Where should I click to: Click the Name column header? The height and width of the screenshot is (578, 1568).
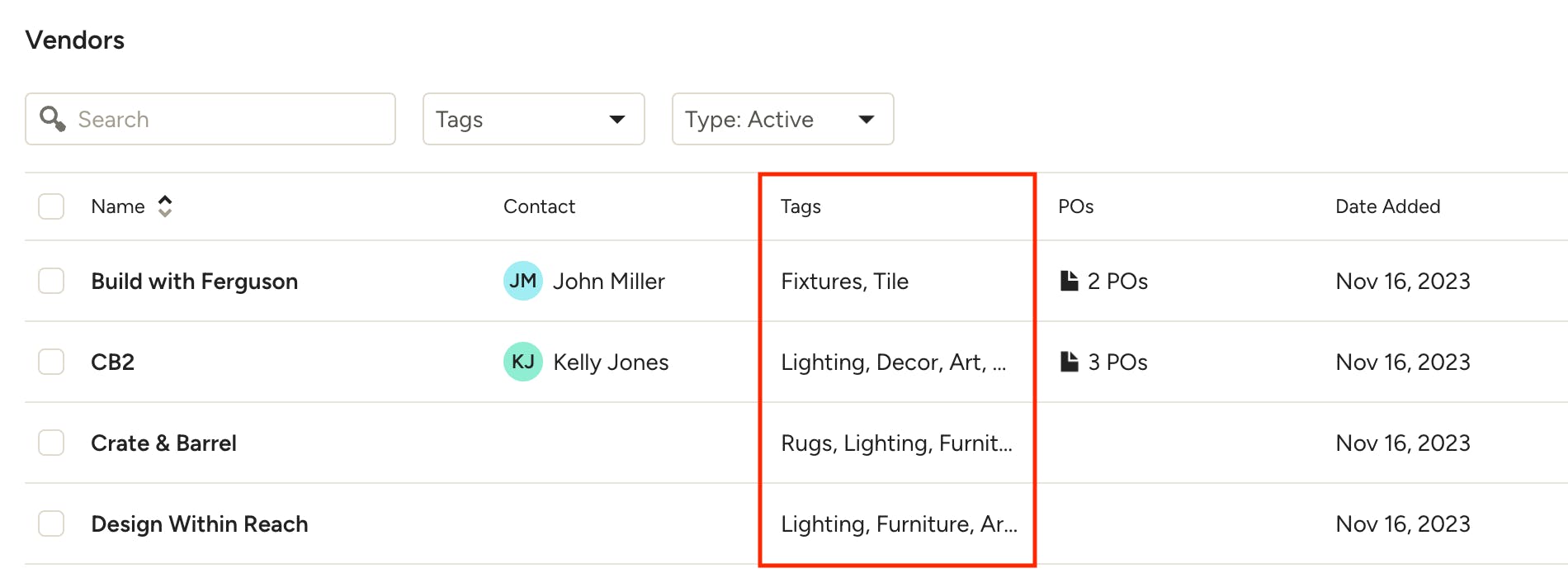pyautogui.click(x=118, y=206)
